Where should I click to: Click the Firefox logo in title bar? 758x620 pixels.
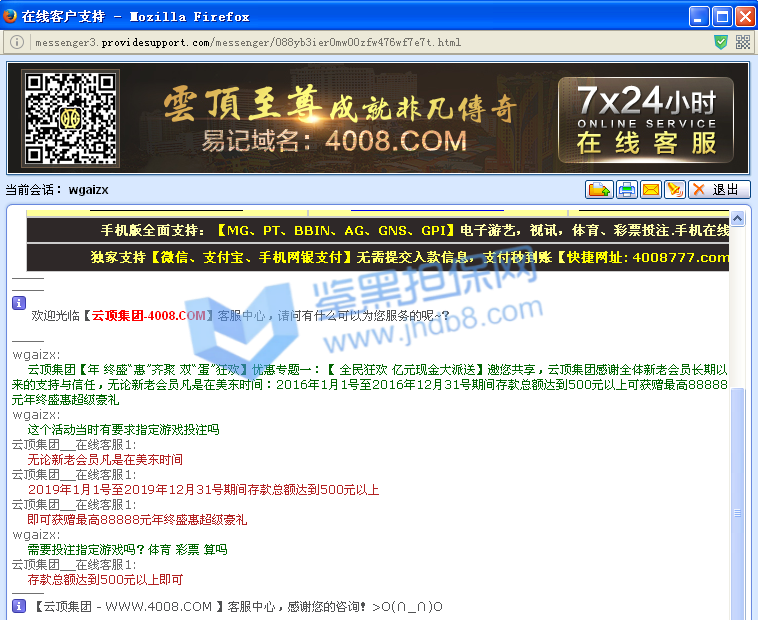coord(13,16)
